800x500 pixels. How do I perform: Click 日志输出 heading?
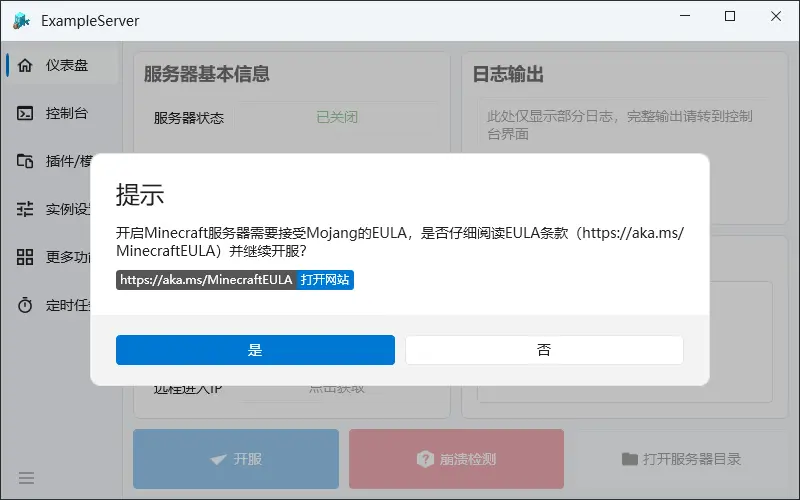coord(508,74)
